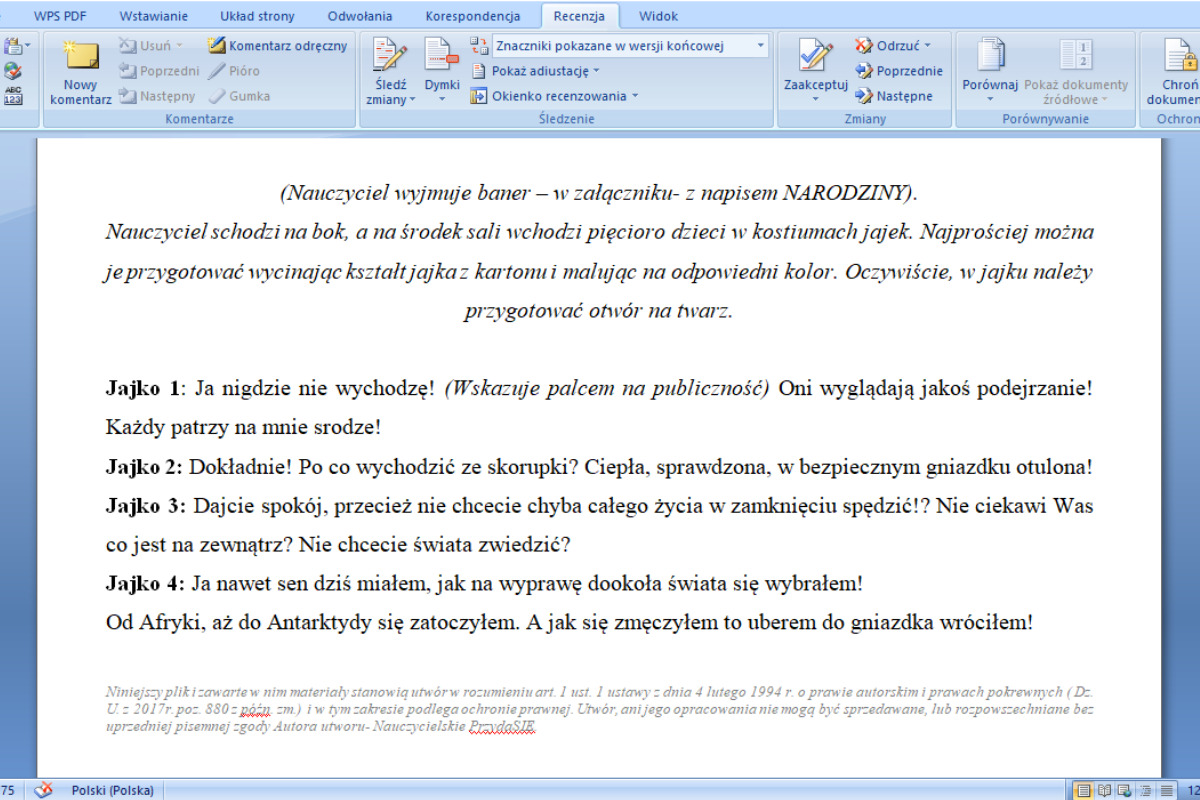The height and width of the screenshot is (800, 1200).
Task: Click the proofing errors icon in status bar
Action: (x=43, y=790)
